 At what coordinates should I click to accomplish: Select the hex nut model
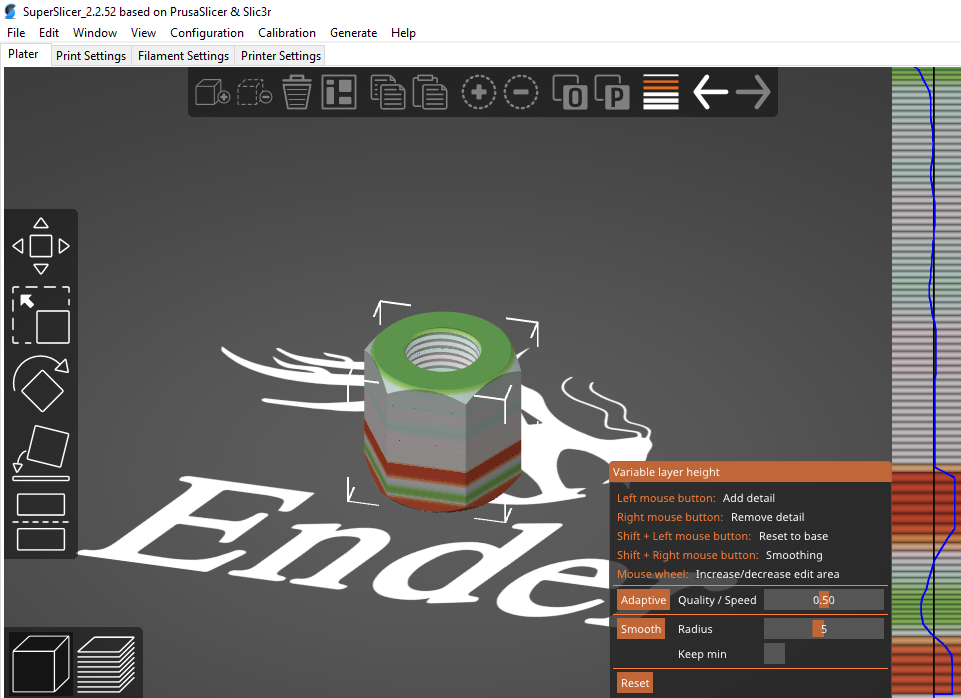pyautogui.click(x=443, y=411)
